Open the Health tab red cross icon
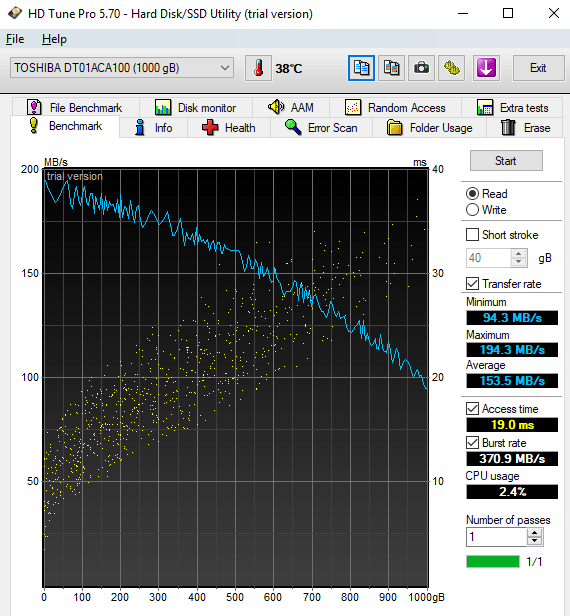 [x=210, y=128]
